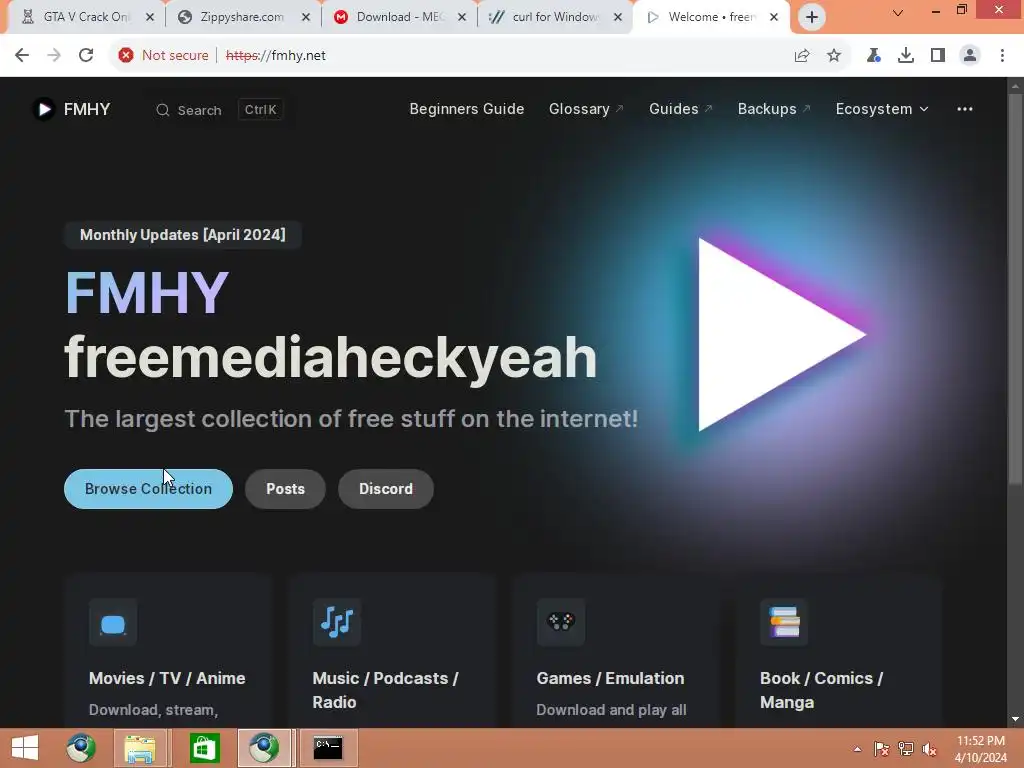Screen dimensions: 1024x768
Task: Share this page via share icon
Action: coord(802,56)
